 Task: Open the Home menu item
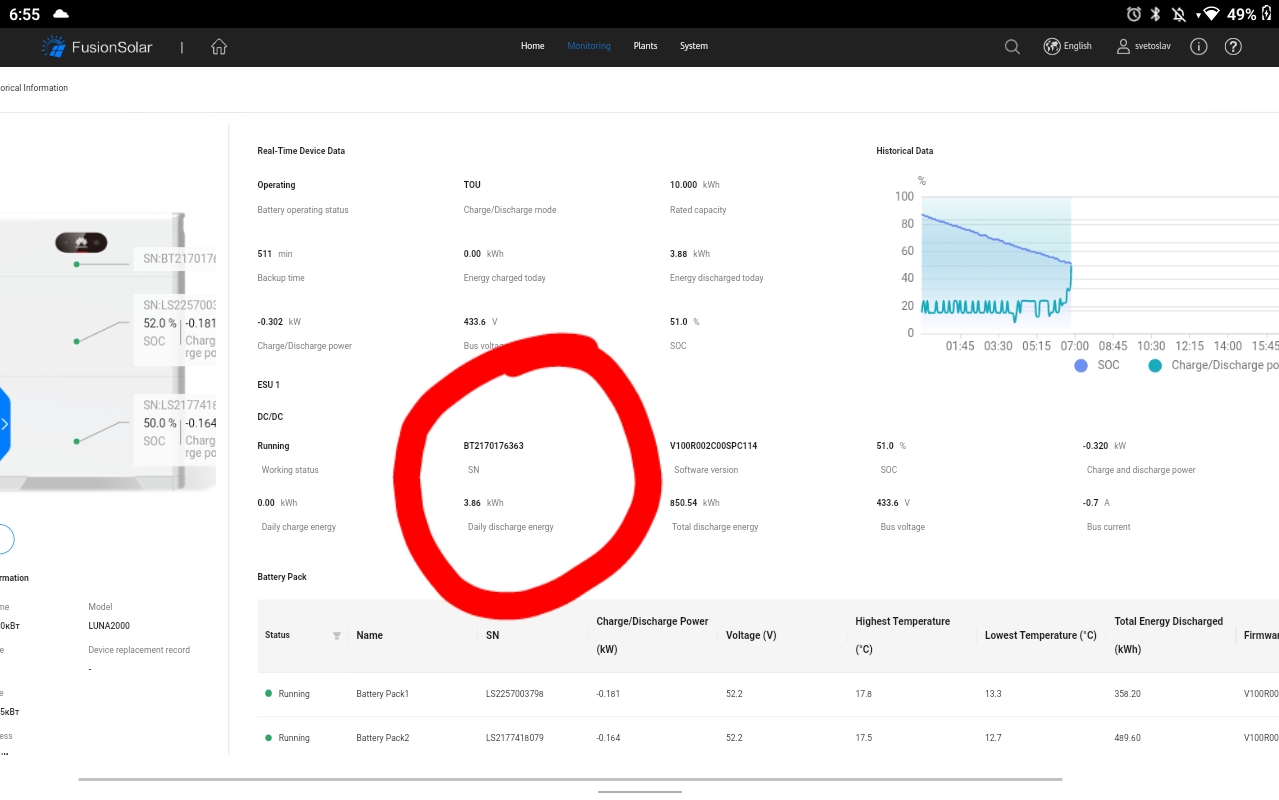pos(532,46)
